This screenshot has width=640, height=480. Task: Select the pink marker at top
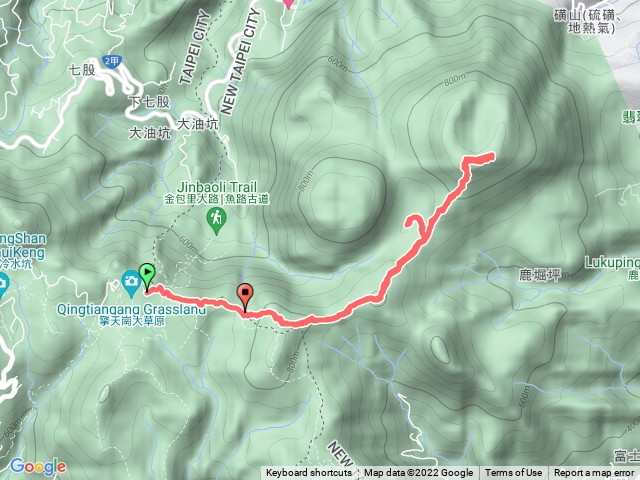pos(289,3)
